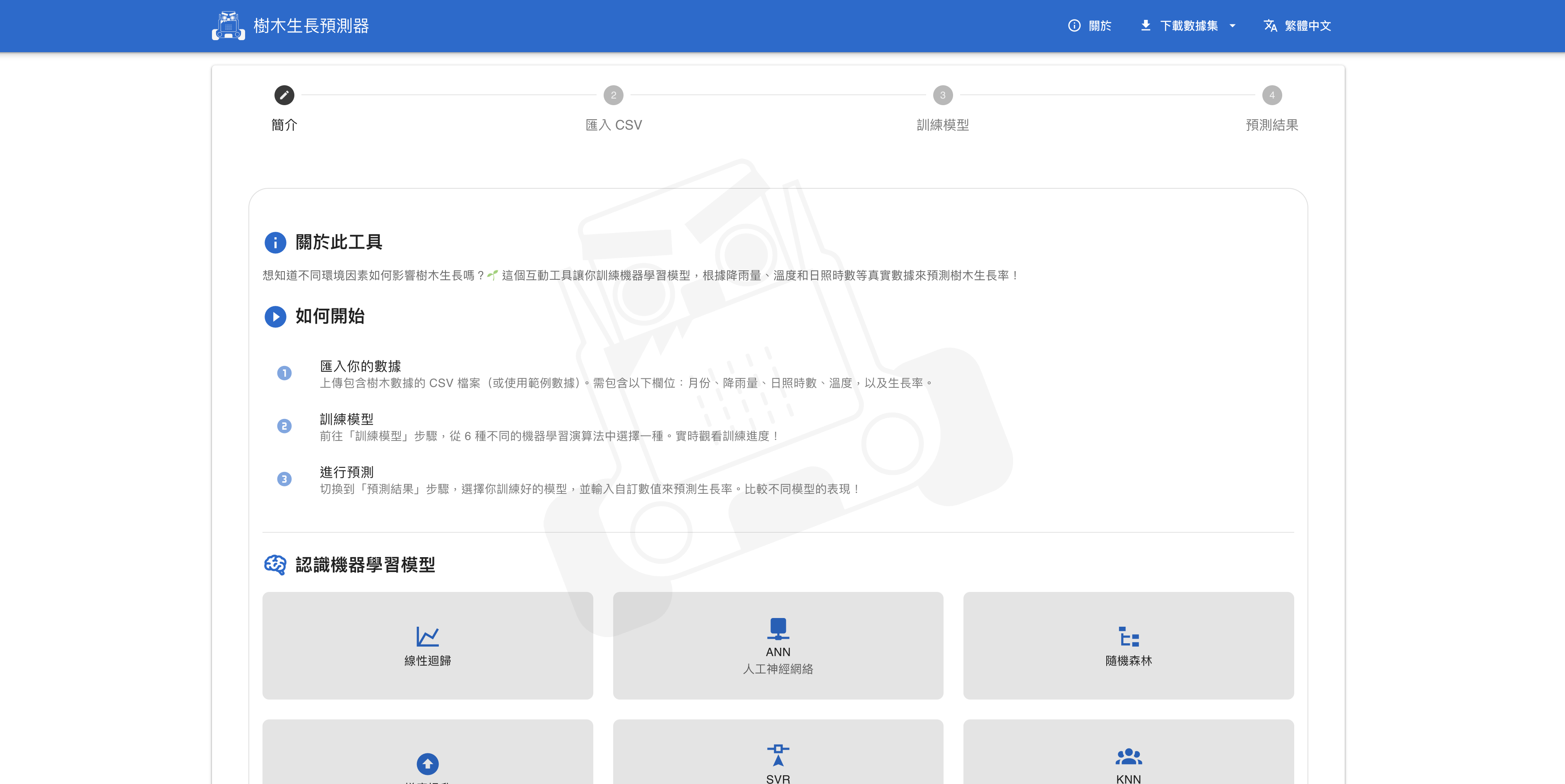Image resolution: width=1565 pixels, height=784 pixels.
Task: Click the line chart icon for 線性迴歸
Action: (428, 636)
